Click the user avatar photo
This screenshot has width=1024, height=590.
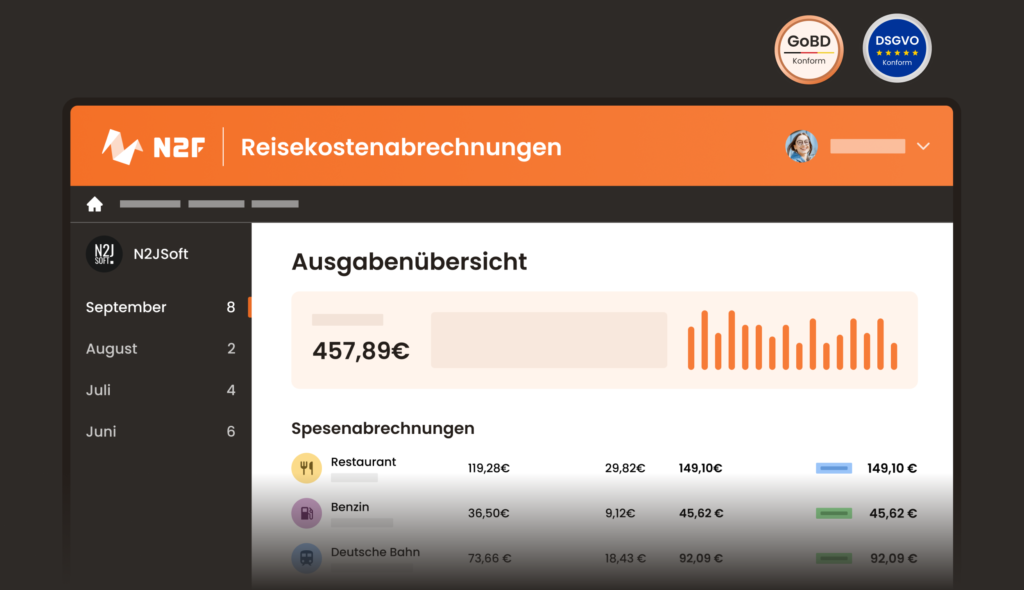click(801, 146)
